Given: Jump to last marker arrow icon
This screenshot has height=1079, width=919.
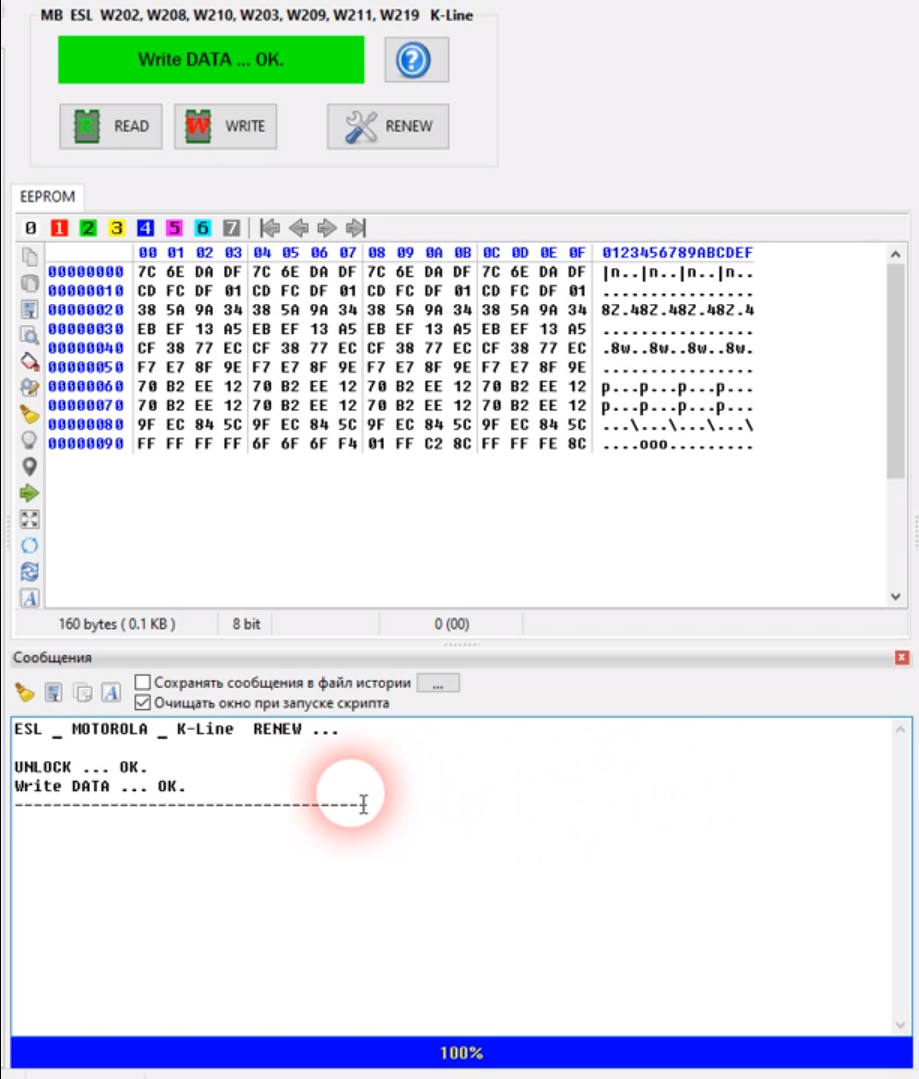Looking at the screenshot, I should (x=355, y=228).
